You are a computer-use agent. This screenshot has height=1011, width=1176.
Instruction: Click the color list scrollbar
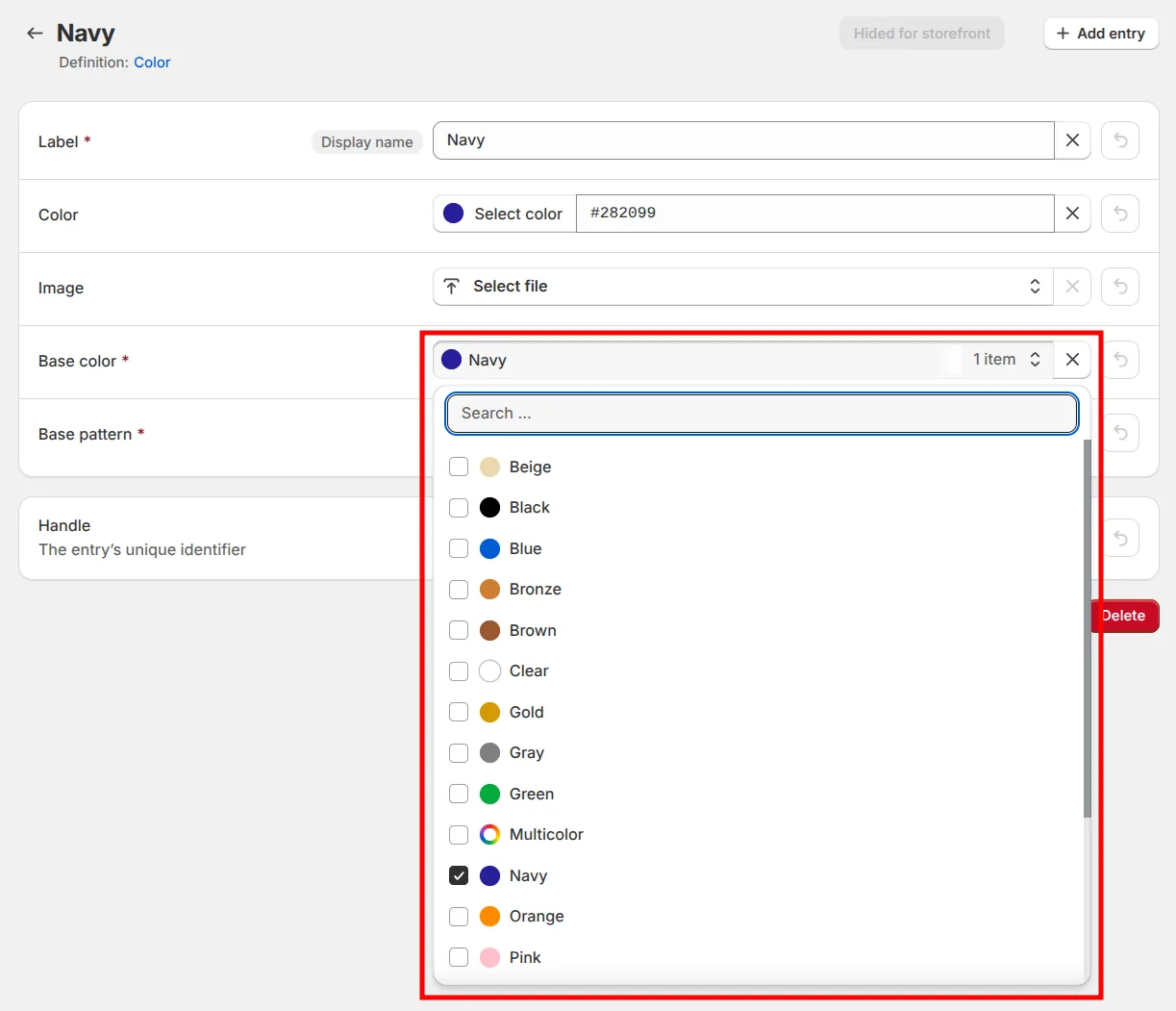(x=1088, y=628)
